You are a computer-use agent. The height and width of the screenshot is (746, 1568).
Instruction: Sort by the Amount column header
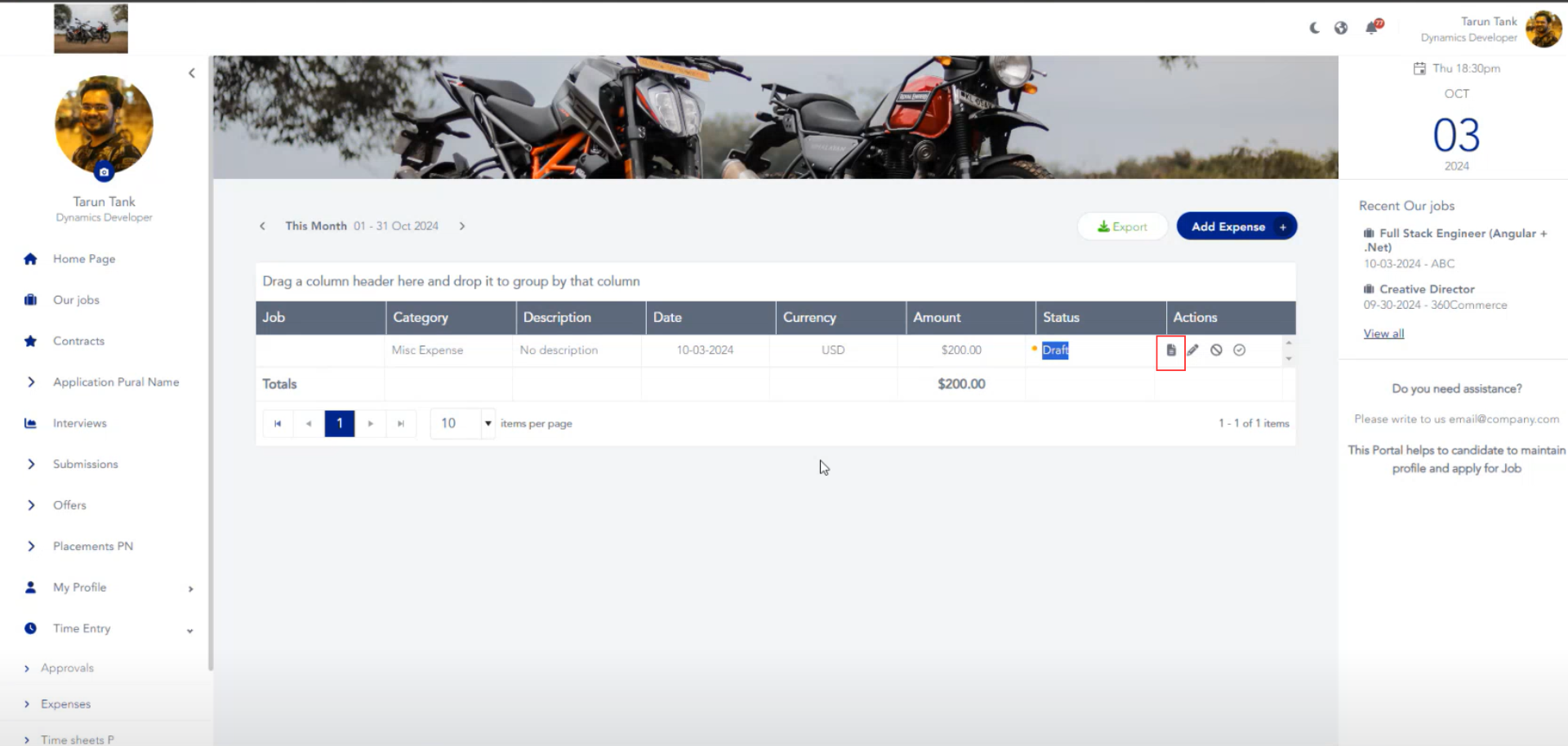[970, 317]
